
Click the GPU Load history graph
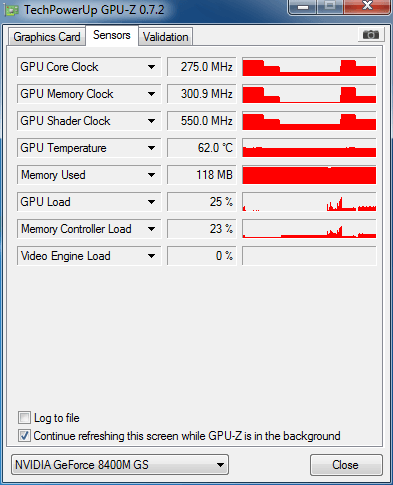(309, 202)
